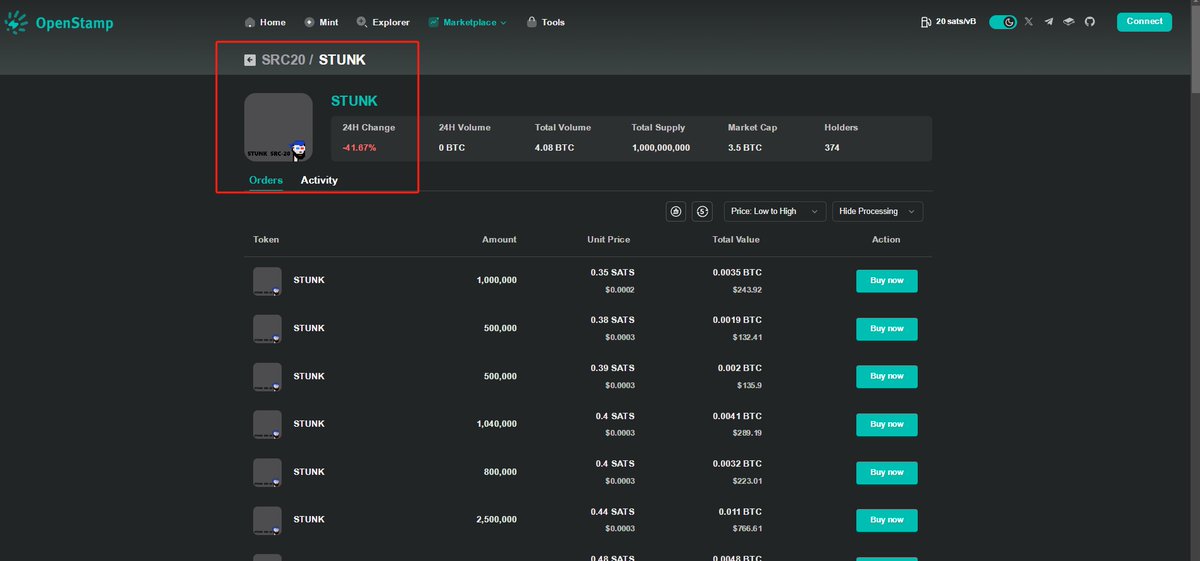1200x561 pixels.
Task: Click the Amount column header
Action: [499, 240]
